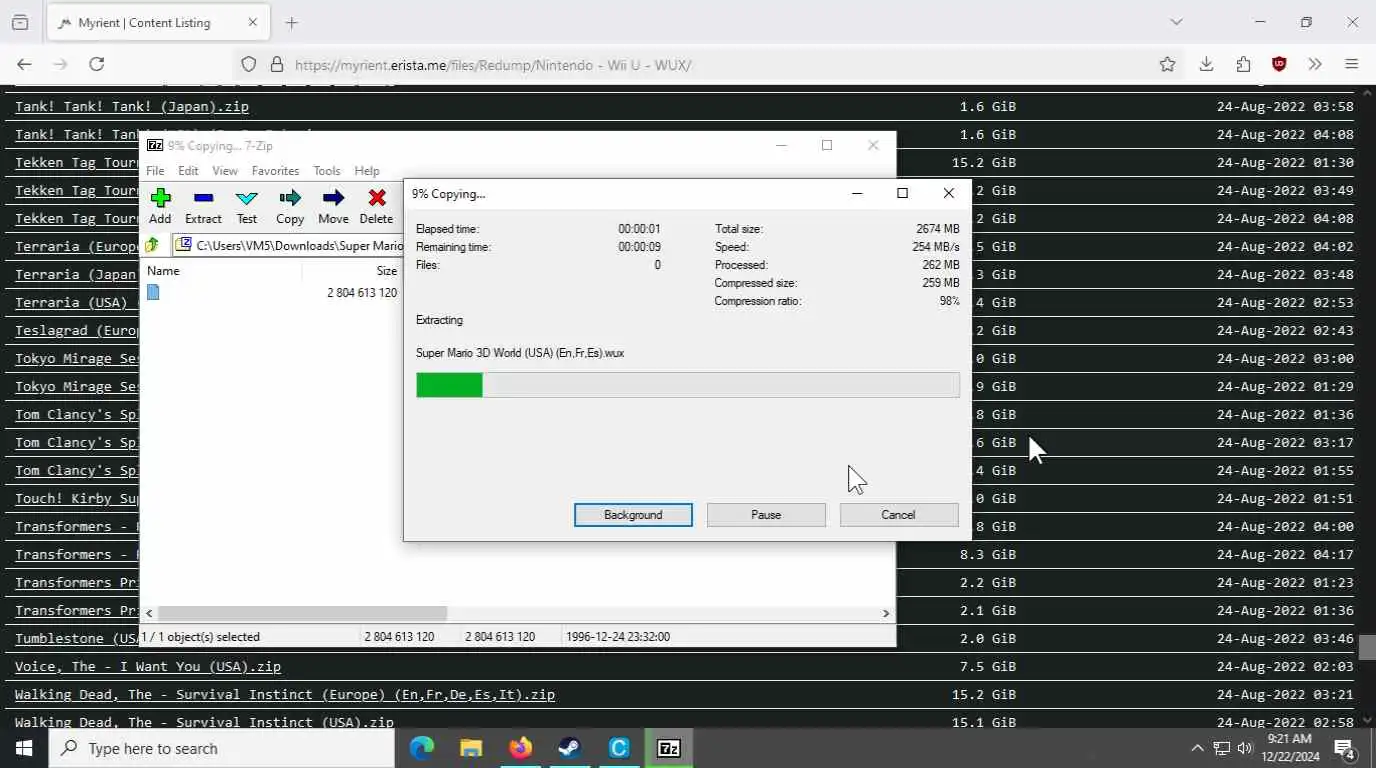Open the 7-Zip Help menu

tap(367, 171)
